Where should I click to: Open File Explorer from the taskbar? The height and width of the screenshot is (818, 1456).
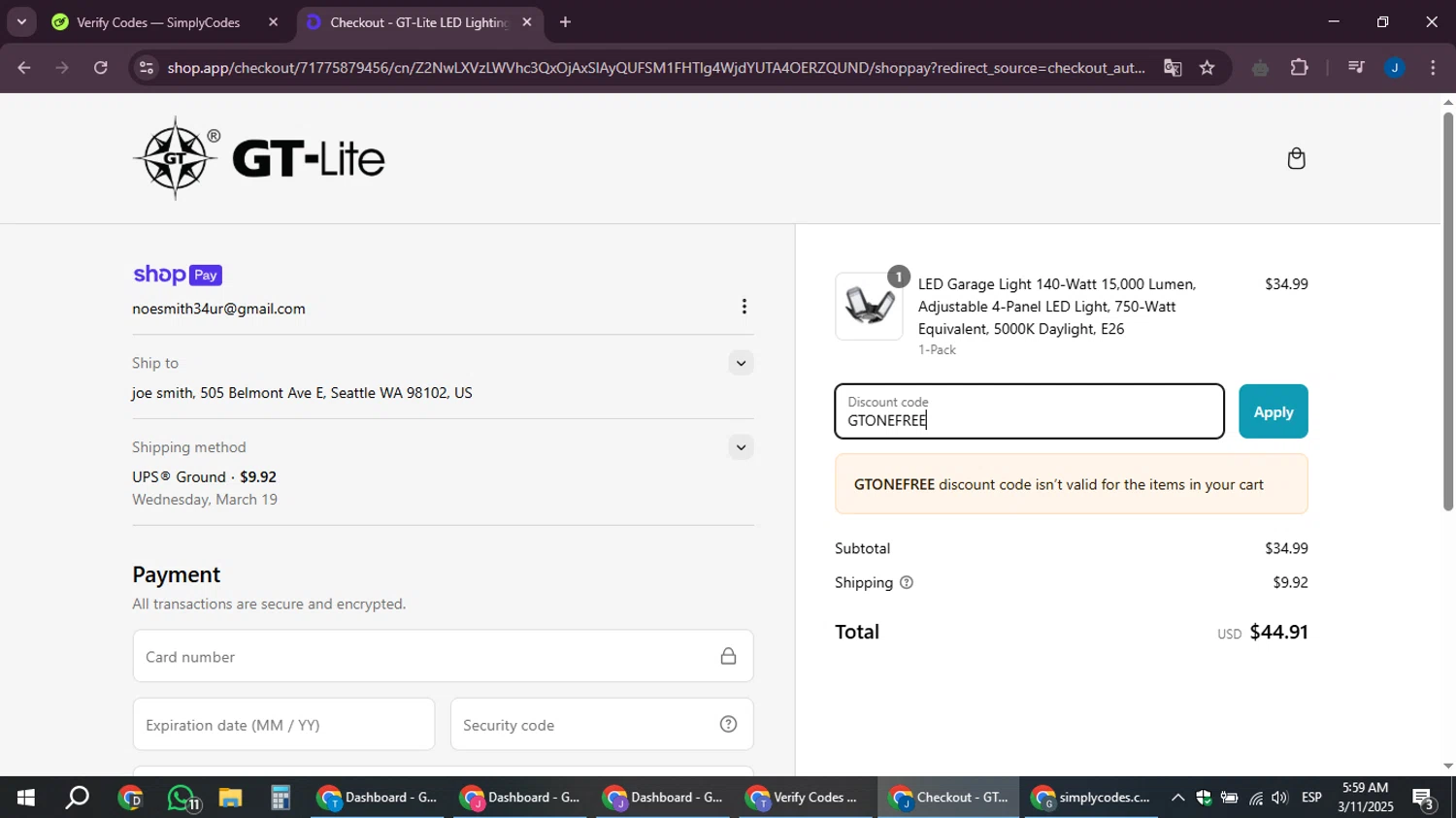[230, 798]
